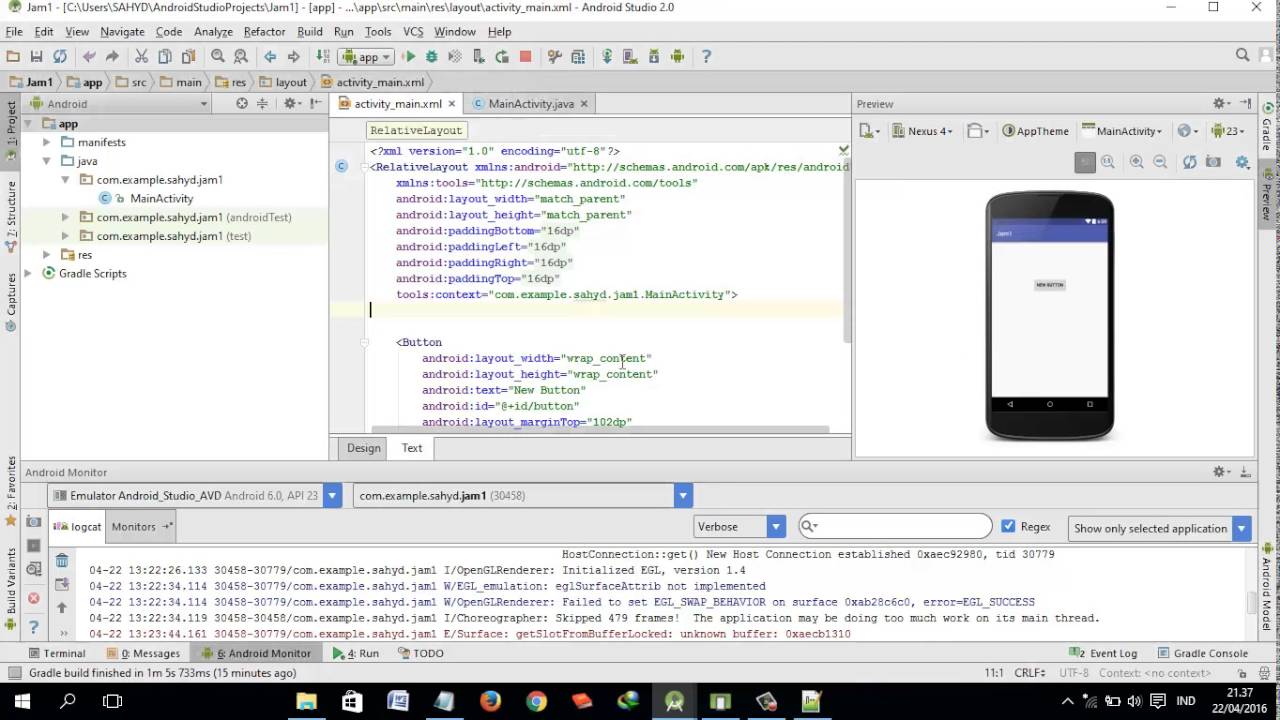Screen dimensions: 1280x720
Task: Switch to MainActivity.java editor tab
Action: 530,103
